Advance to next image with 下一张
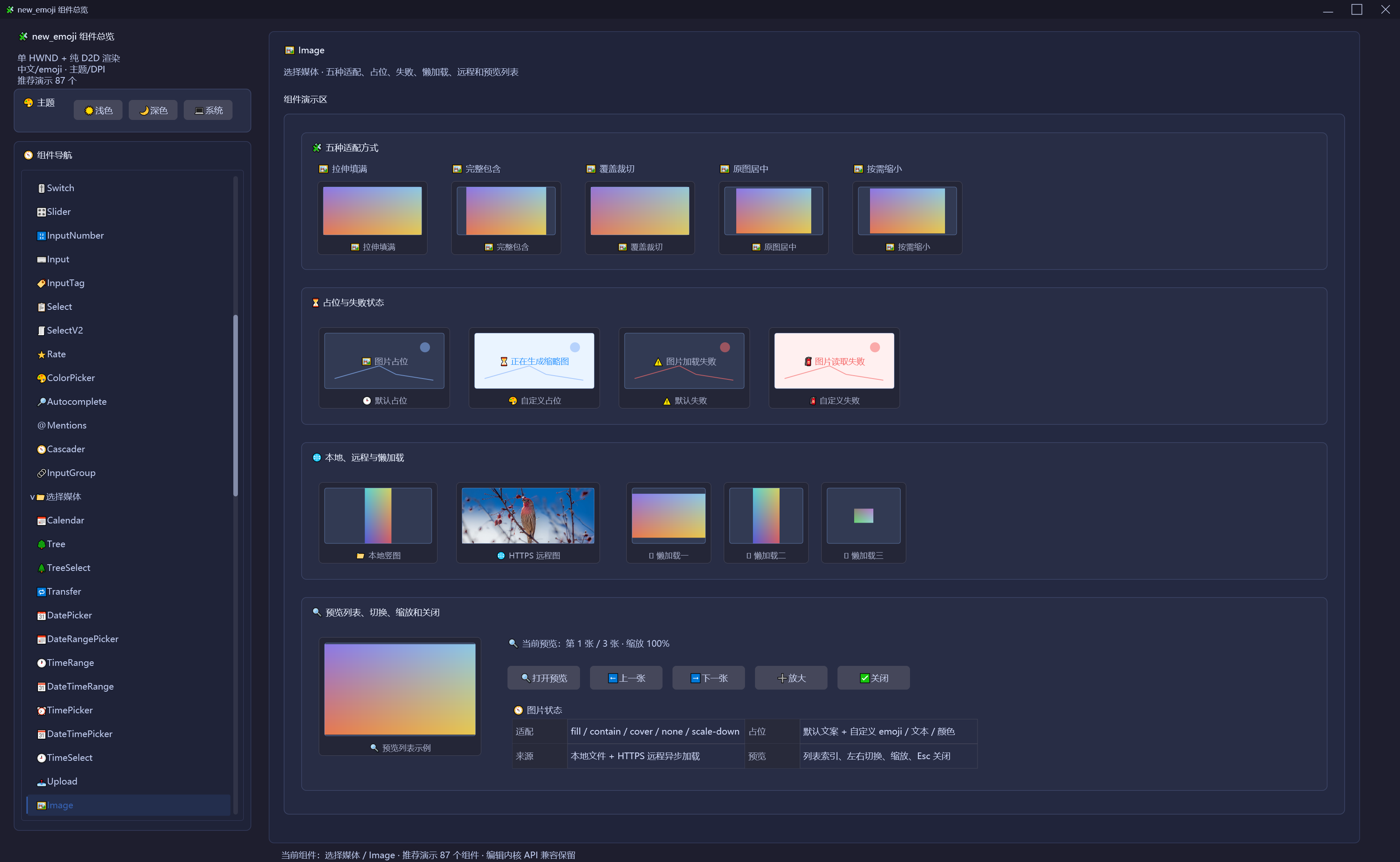Image resolution: width=1400 pixels, height=862 pixels. tap(709, 678)
